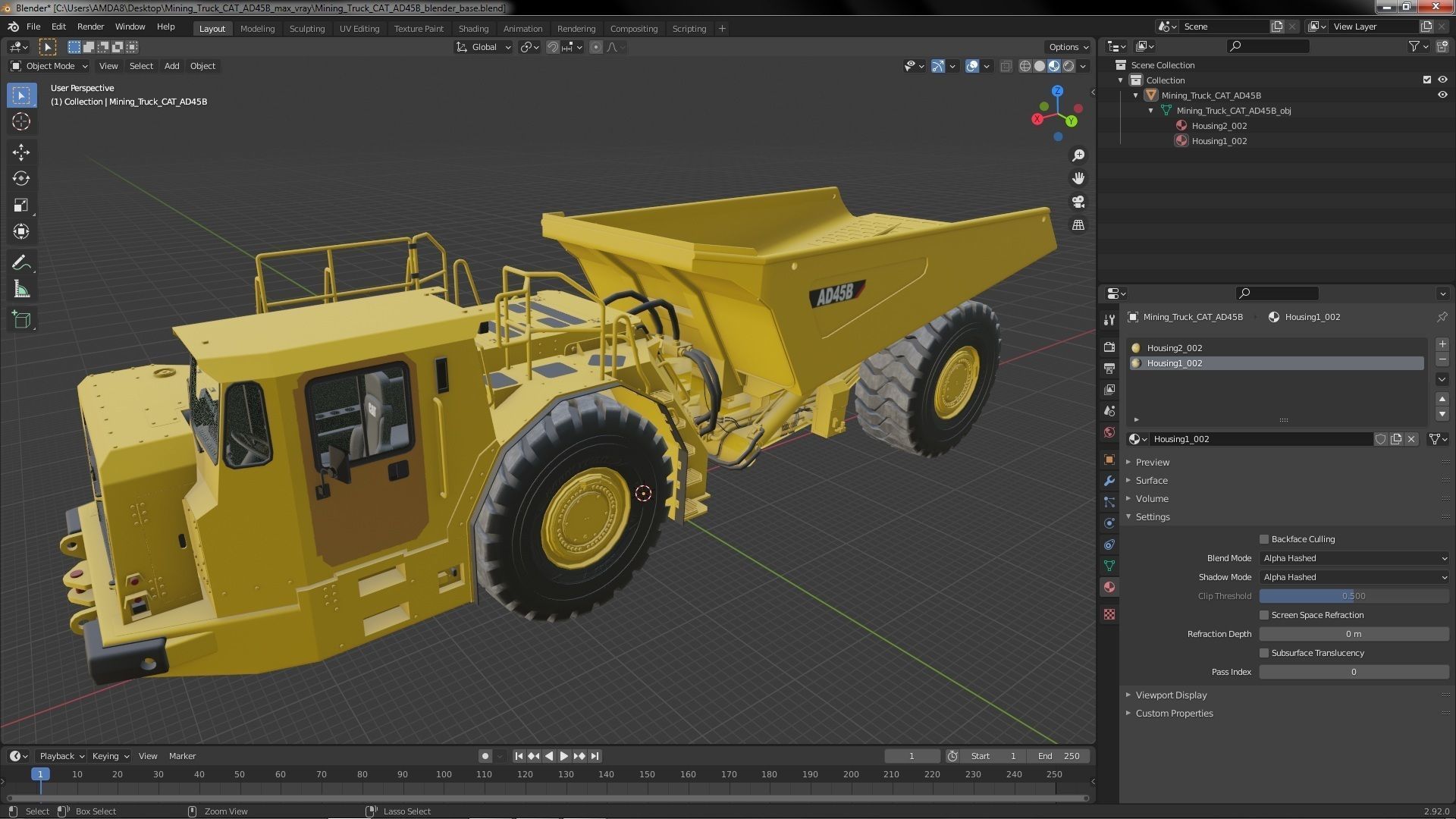This screenshot has height=819, width=1456.
Task: Click the pan view hand icon
Action: point(1078,178)
